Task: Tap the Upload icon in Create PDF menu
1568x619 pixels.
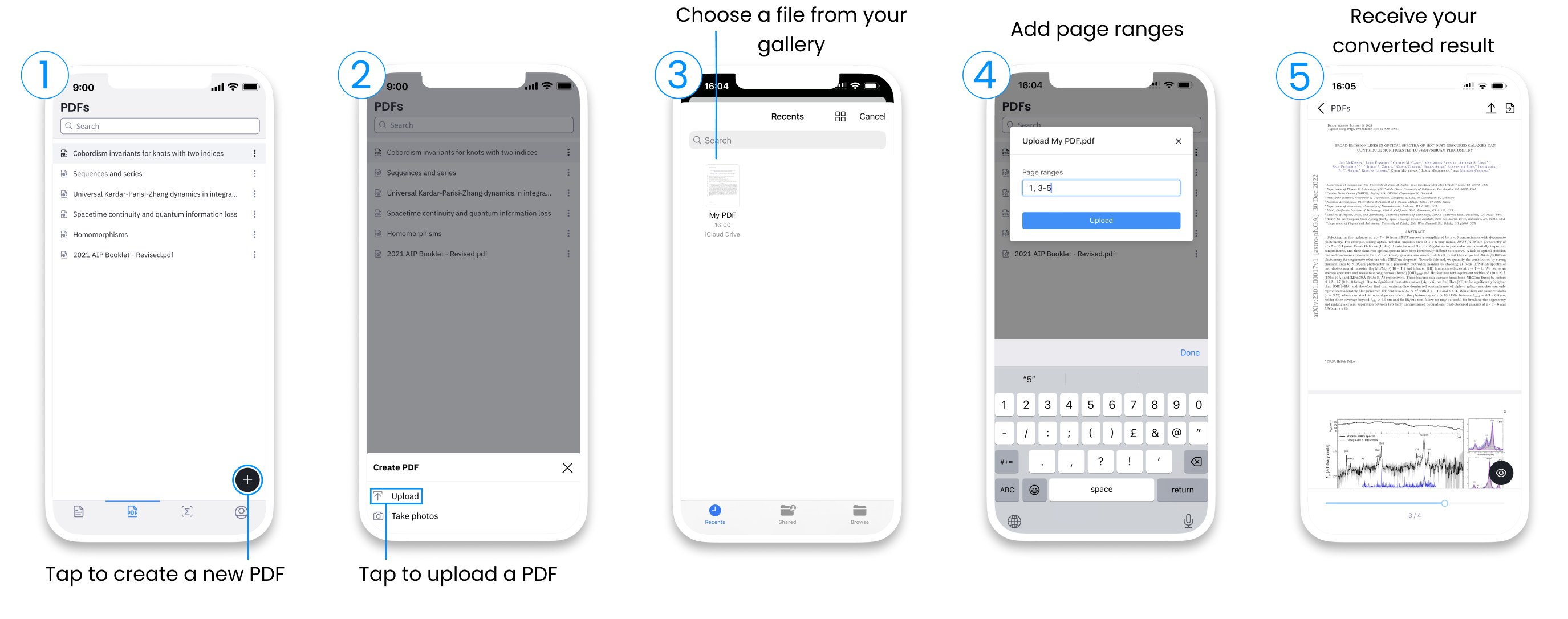Action: [x=378, y=495]
